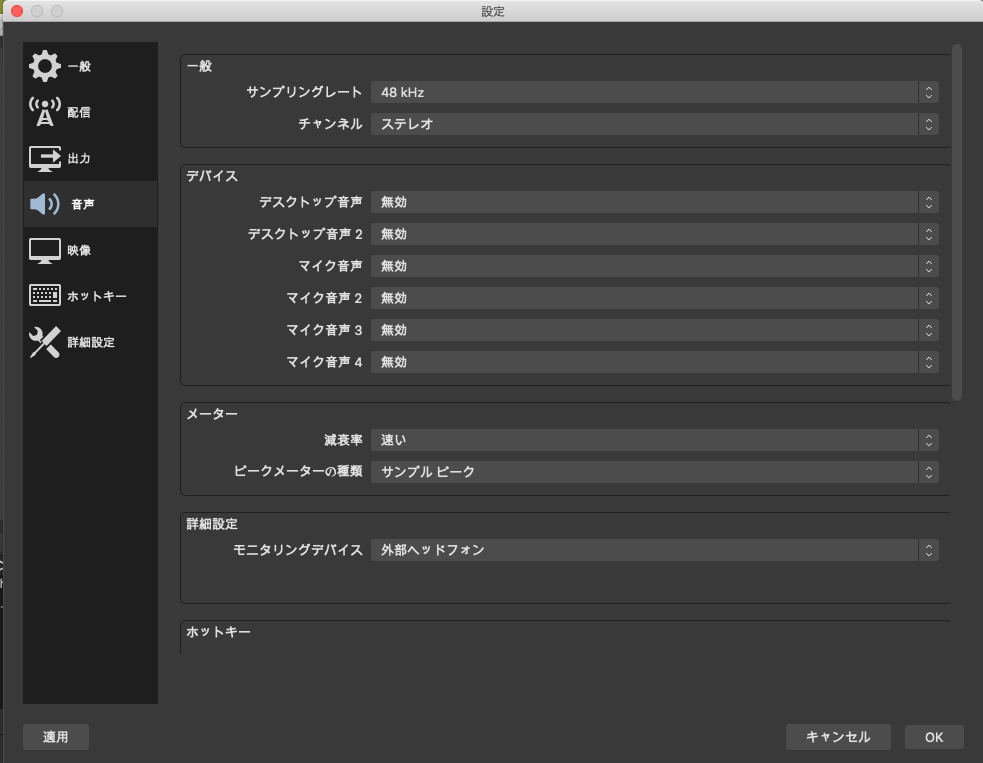Click the モニタリングデバイス label
Screen dimensions: 983x763
pos(298,550)
